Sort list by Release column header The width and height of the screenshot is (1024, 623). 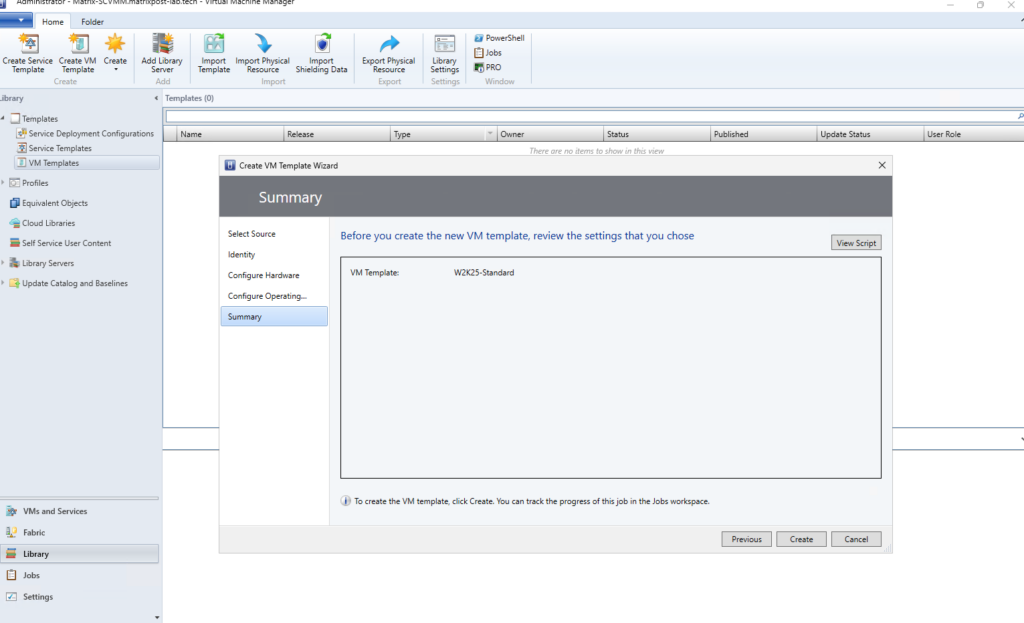pos(337,134)
